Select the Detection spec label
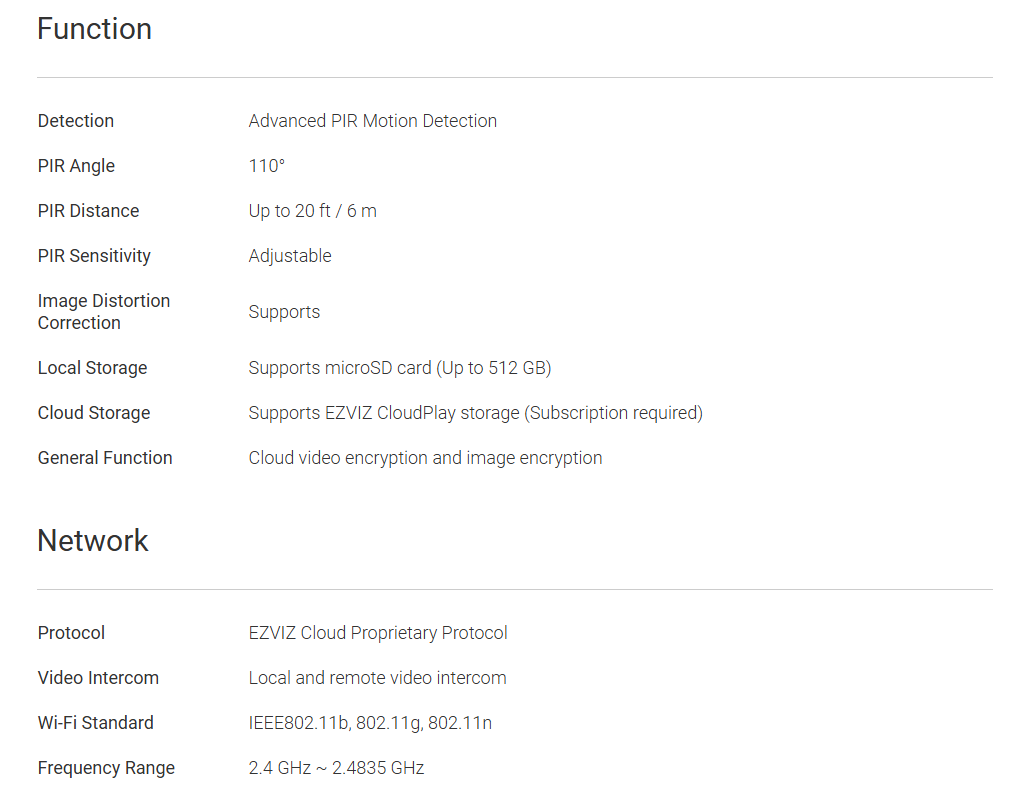 [76, 121]
